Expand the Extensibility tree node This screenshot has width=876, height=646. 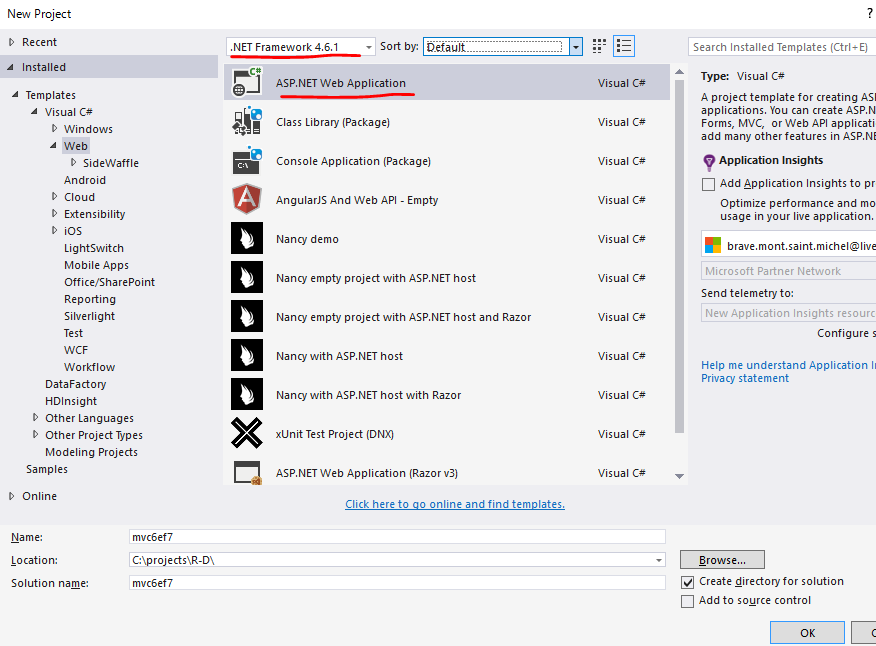[x=54, y=213]
